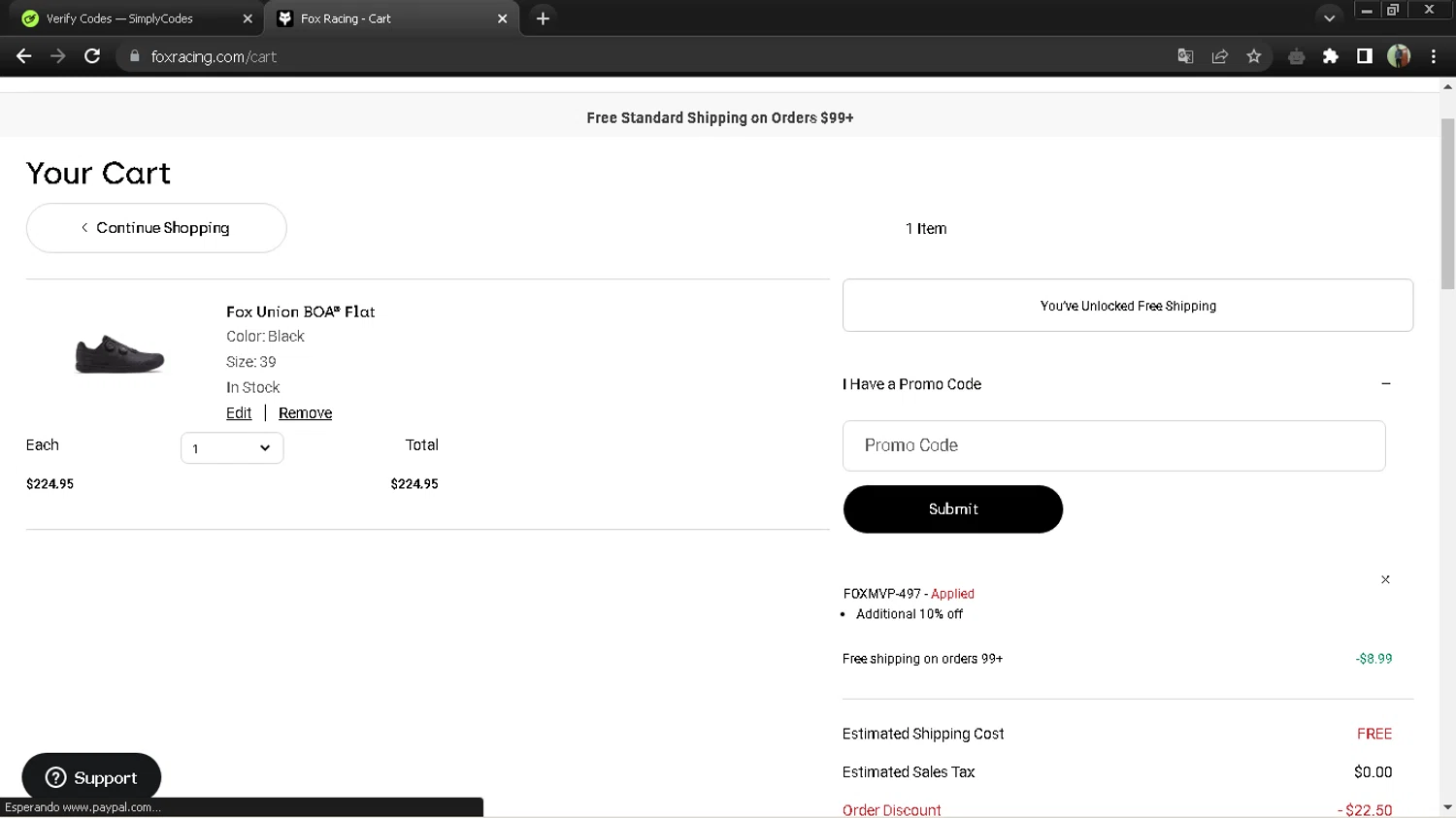1456x818 pixels.
Task: Collapse the I Have a Promo Code section
Action: (x=1385, y=384)
